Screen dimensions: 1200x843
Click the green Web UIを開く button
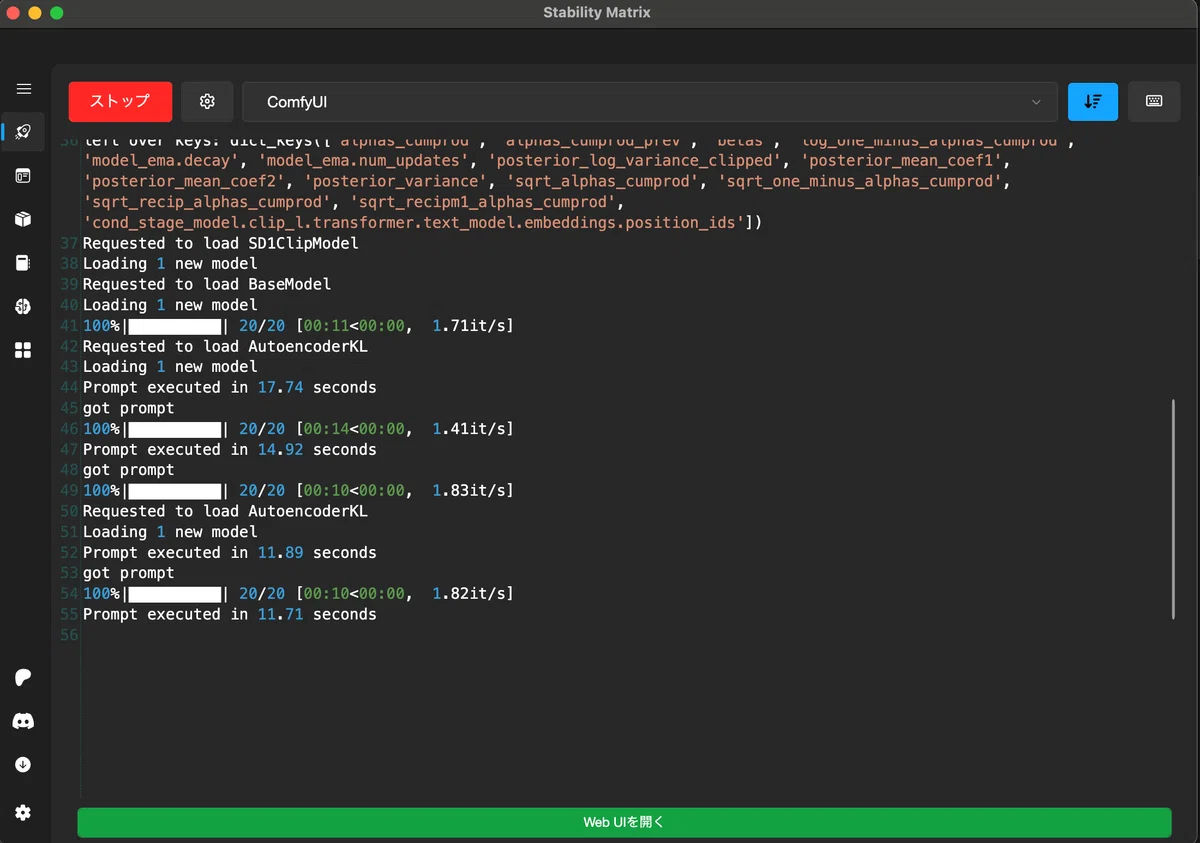pos(624,822)
